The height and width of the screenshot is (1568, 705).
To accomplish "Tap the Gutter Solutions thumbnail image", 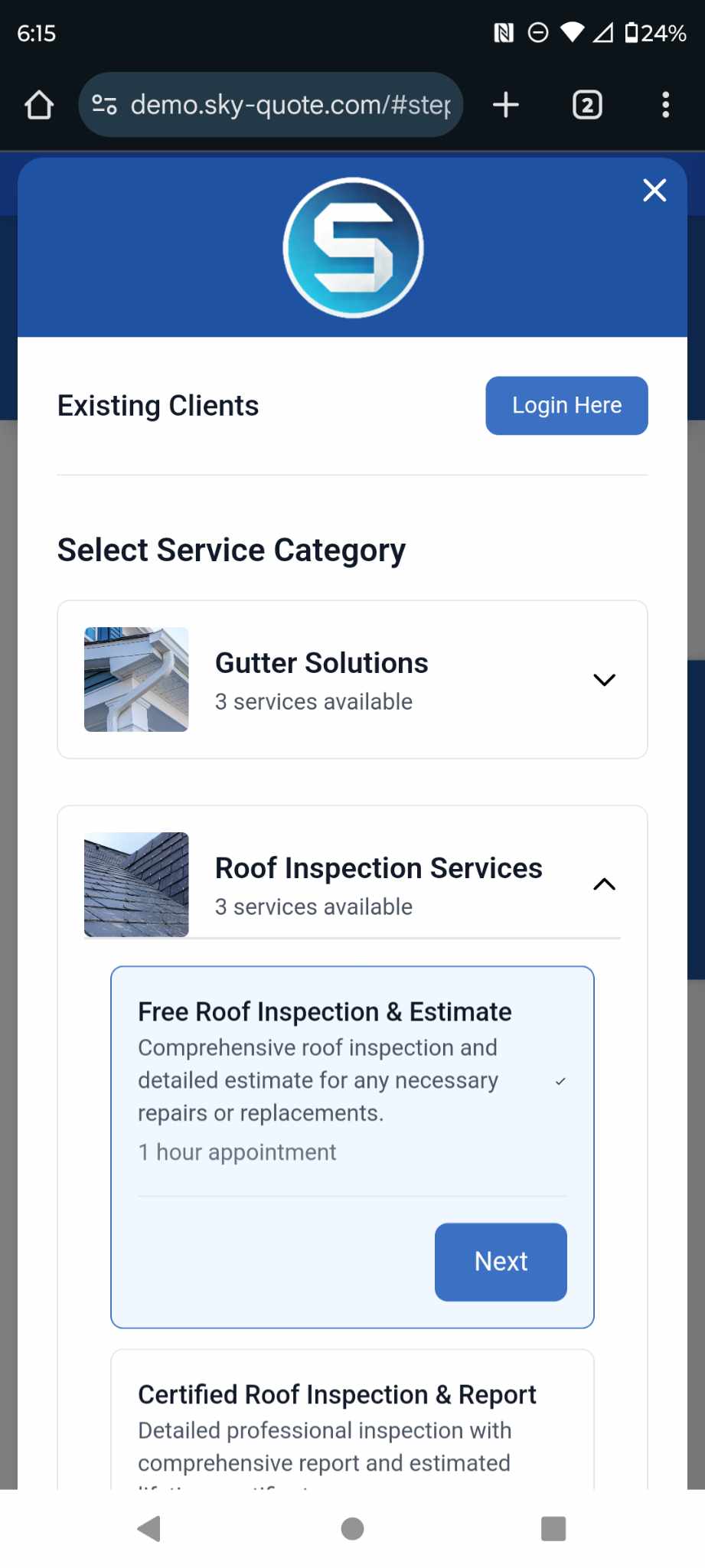I will tap(136, 680).
